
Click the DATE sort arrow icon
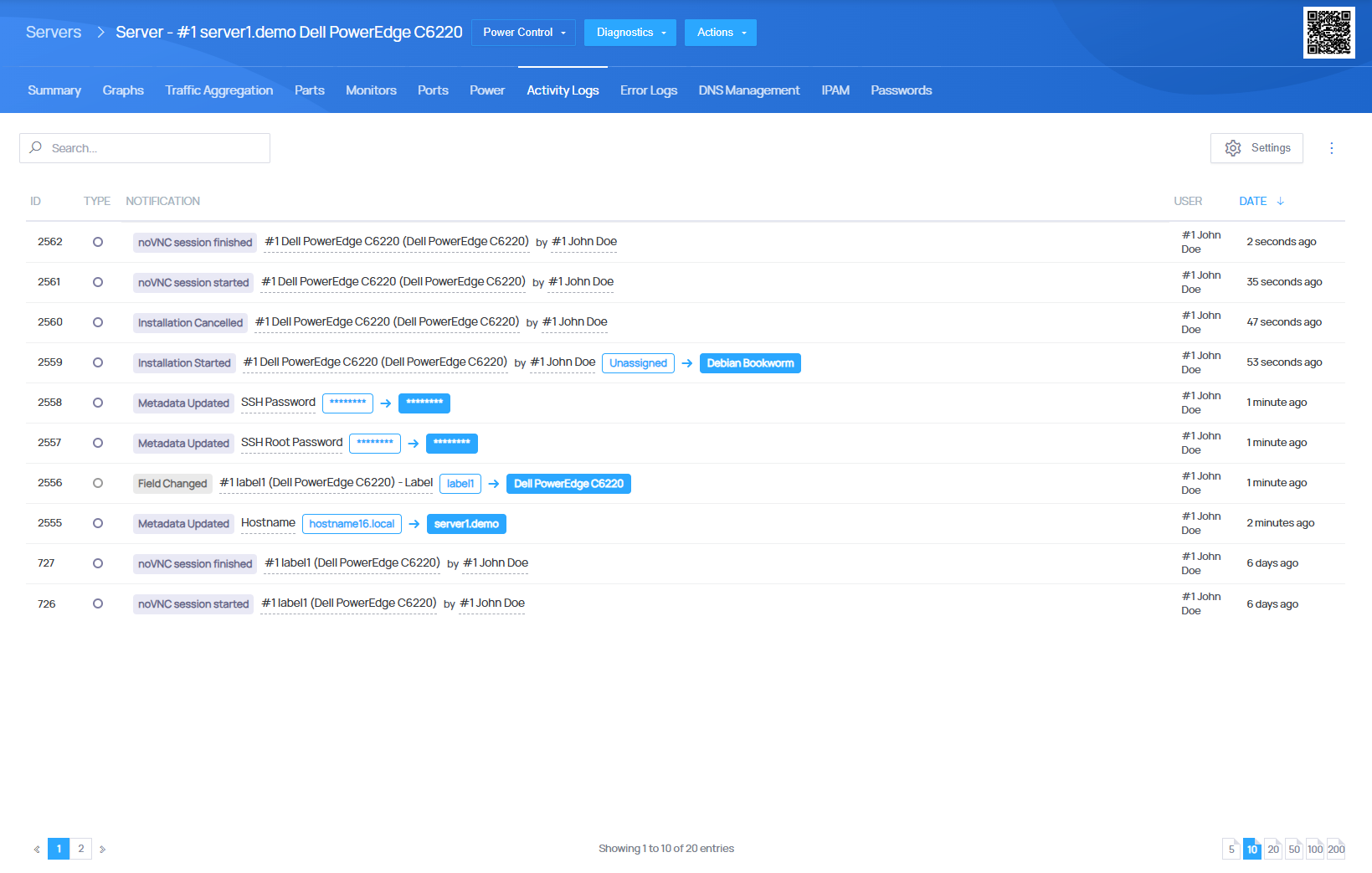click(x=1281, y=201)
